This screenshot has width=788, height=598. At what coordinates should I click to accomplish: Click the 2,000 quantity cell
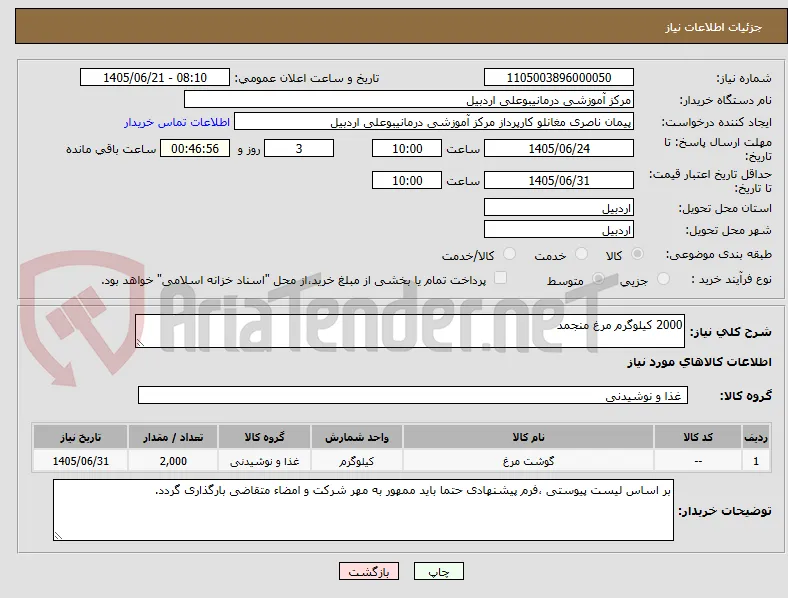coord(173,461)
